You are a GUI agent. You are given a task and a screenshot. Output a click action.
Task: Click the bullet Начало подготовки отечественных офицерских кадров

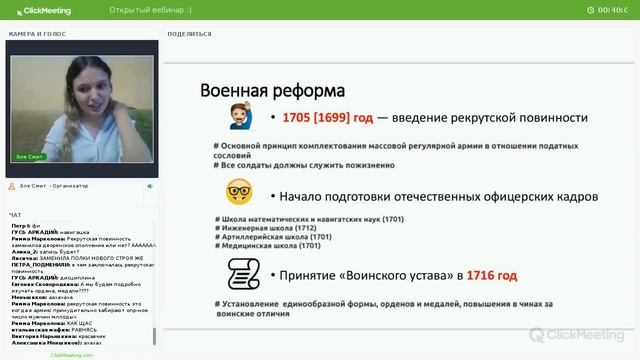[x=435, y=197]
